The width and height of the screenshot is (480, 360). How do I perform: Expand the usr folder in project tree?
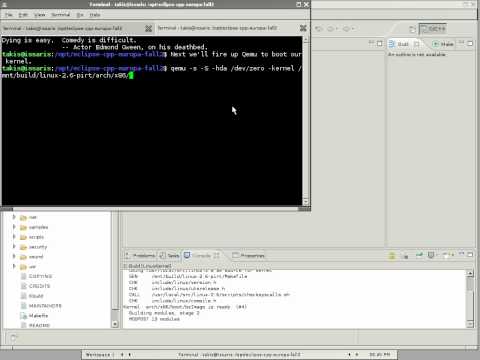(x=14, y=266)
